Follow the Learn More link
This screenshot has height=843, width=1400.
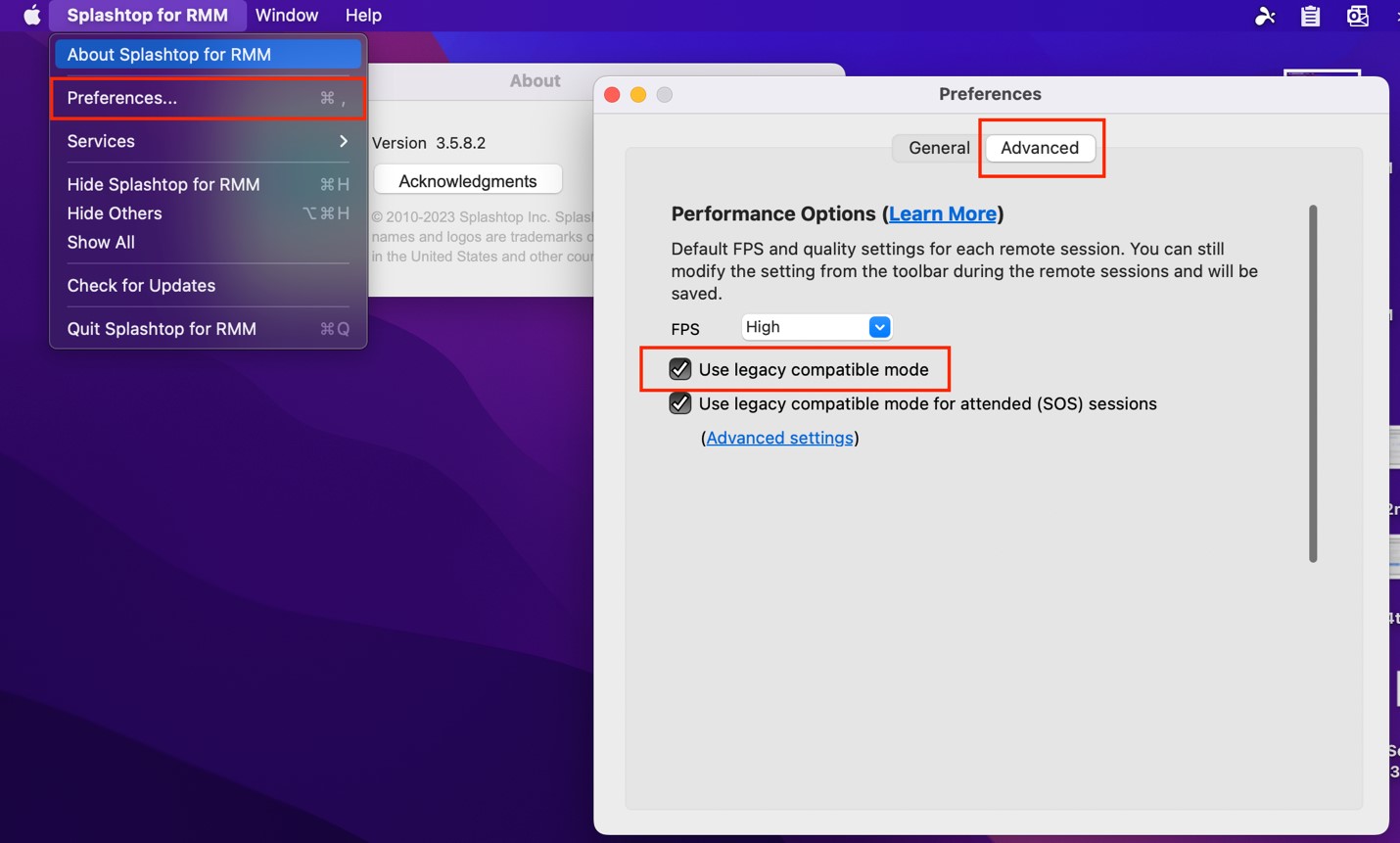943,213
